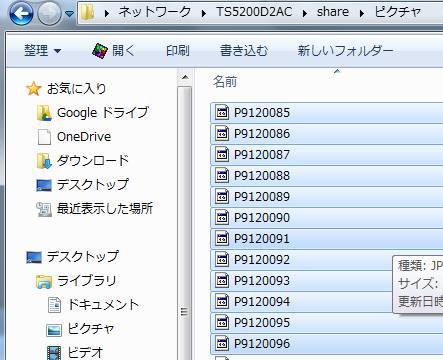
Task: Click the デスクトップ icon under favorites
Action: (44, 185)
